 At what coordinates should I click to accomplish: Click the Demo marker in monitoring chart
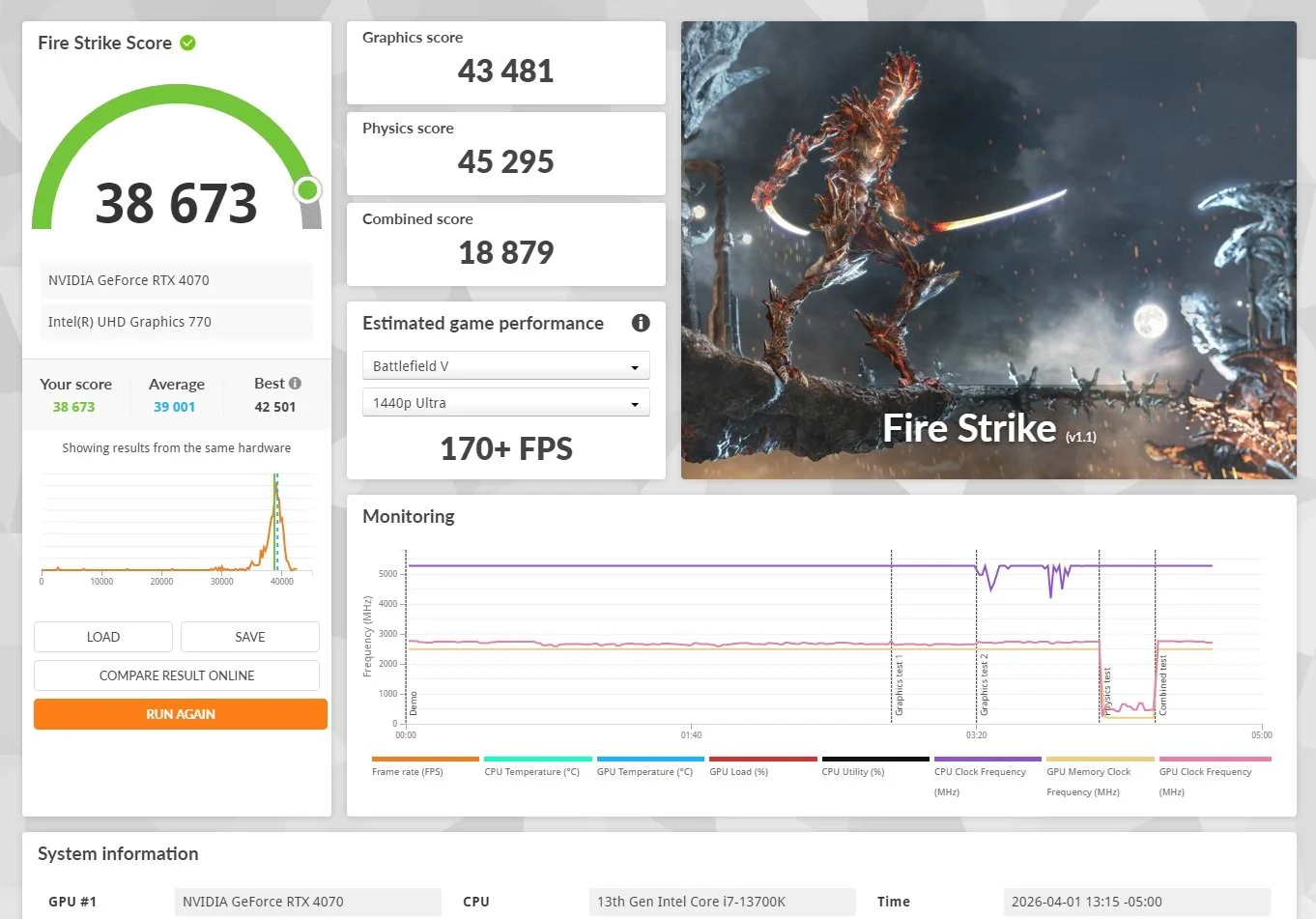click(414, 703)
